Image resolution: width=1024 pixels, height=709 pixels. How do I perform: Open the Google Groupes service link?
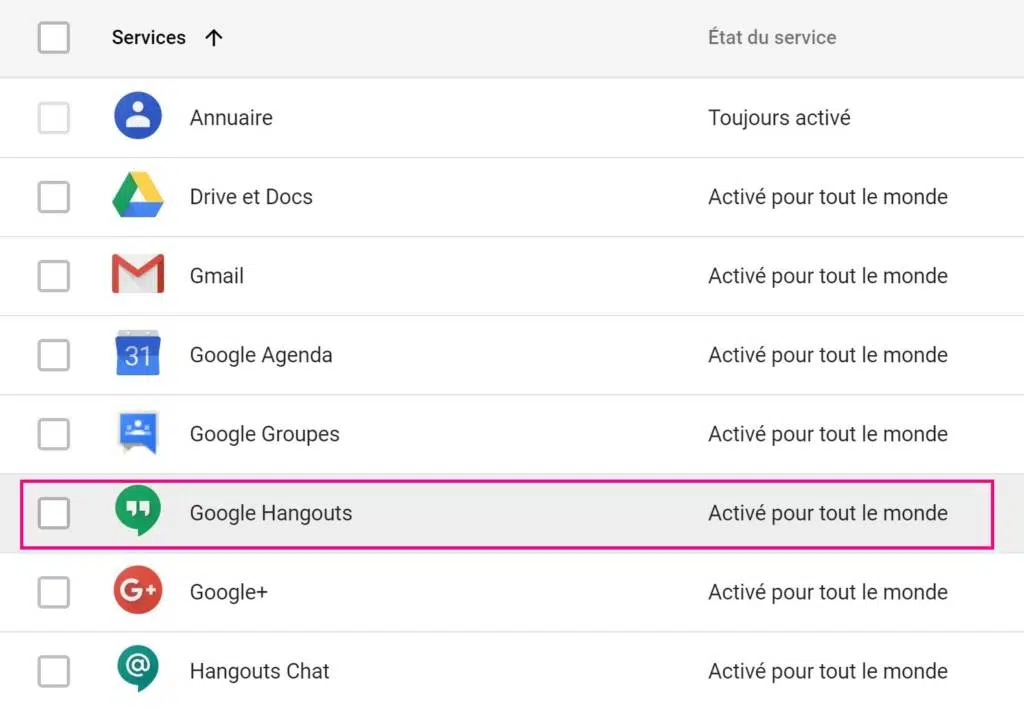click(x=264, y=434)
